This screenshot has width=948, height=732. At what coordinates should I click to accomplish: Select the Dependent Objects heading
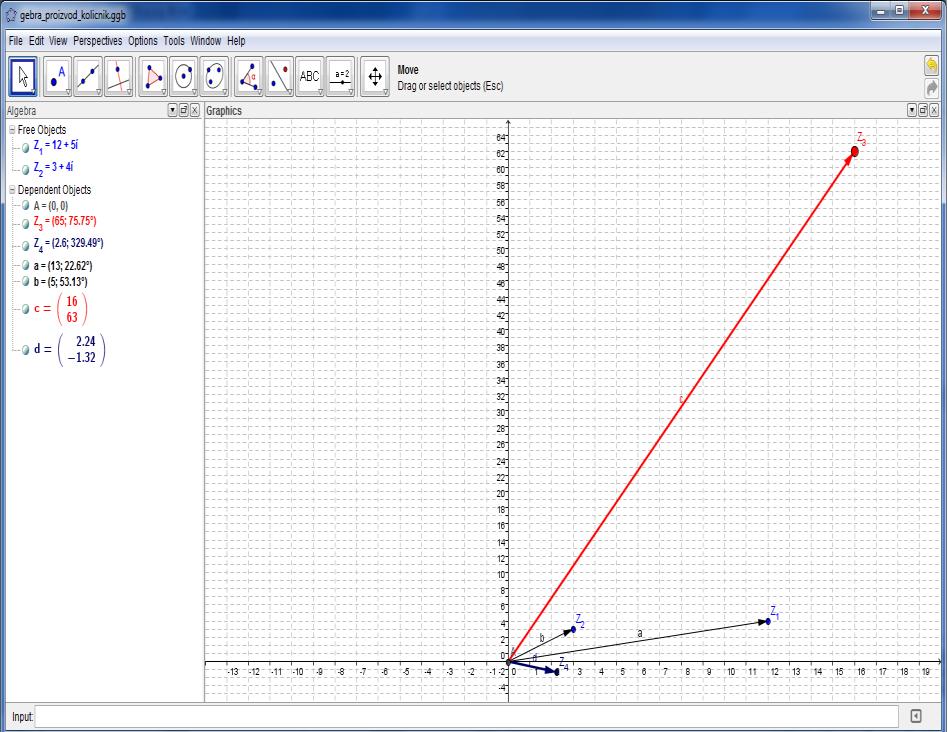coord(54,189)
